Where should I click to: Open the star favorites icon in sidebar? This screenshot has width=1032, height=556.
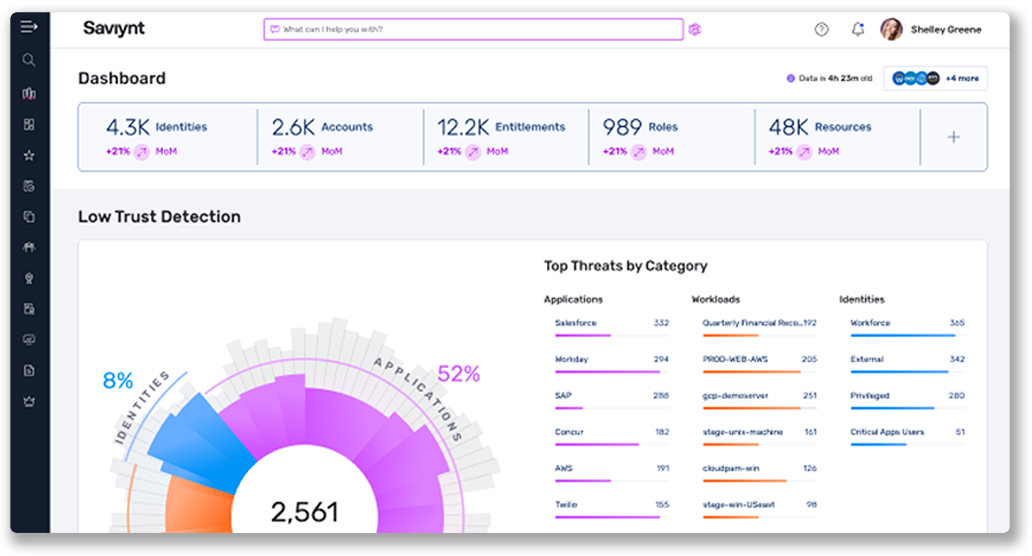29,155
